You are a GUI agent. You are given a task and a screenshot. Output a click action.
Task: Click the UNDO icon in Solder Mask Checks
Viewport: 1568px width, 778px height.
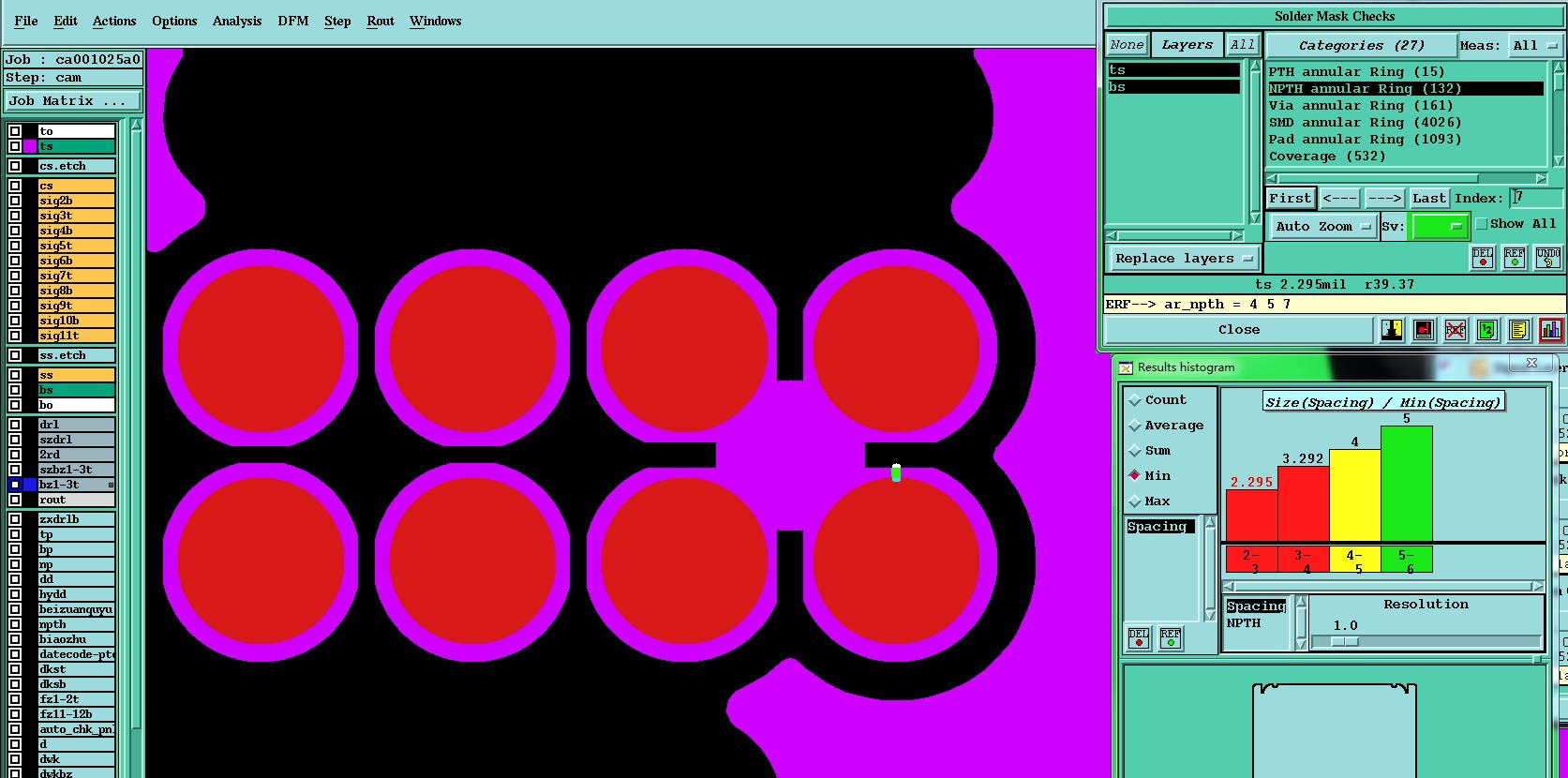1548,258
